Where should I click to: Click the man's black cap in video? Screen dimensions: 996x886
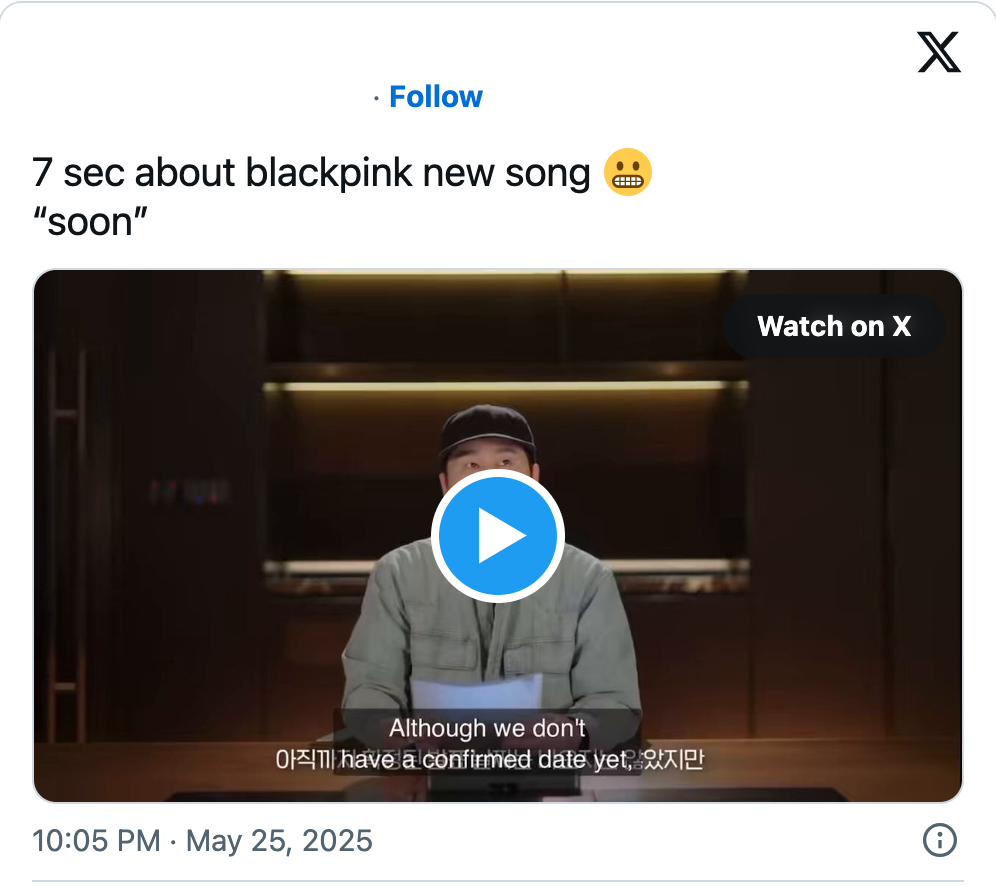[x=488, y=426]
